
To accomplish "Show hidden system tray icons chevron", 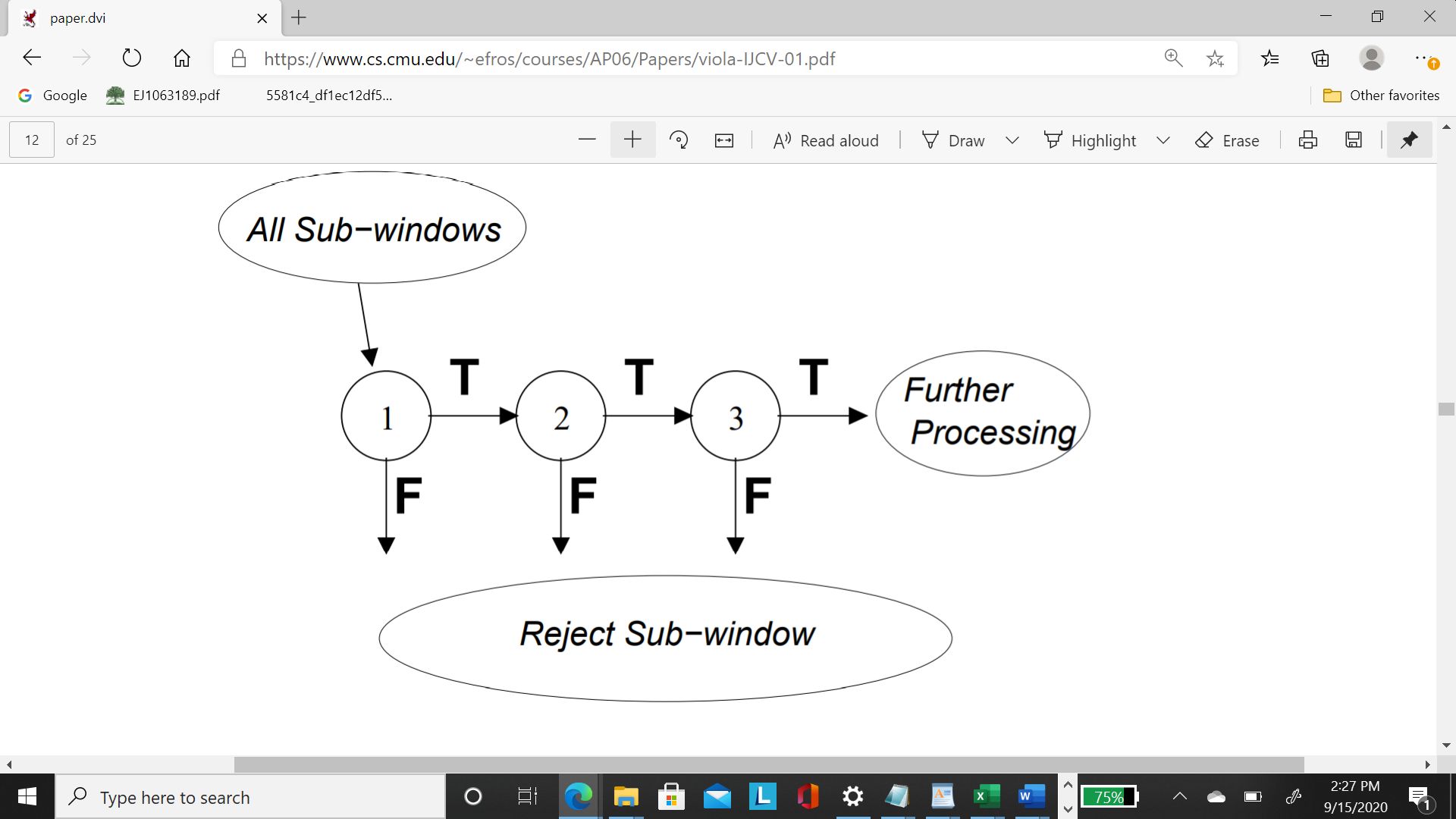I will 1179,796.
